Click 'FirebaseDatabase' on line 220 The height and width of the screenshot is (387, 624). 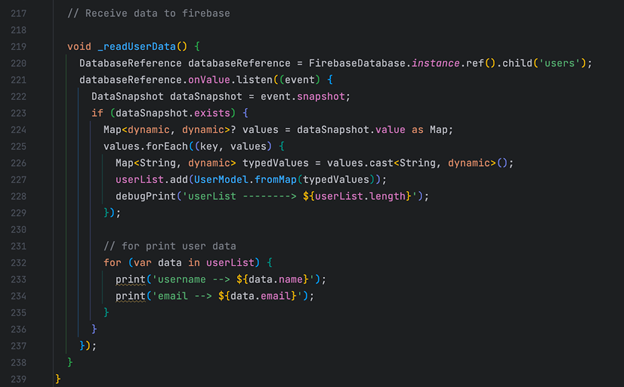[x=357, y=63]
